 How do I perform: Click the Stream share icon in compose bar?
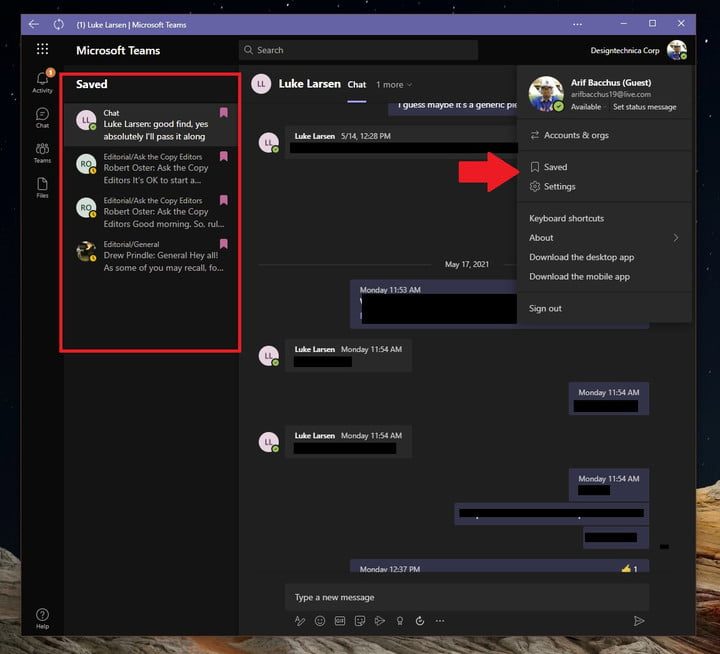pyautogui.click(x=380, y=621)
